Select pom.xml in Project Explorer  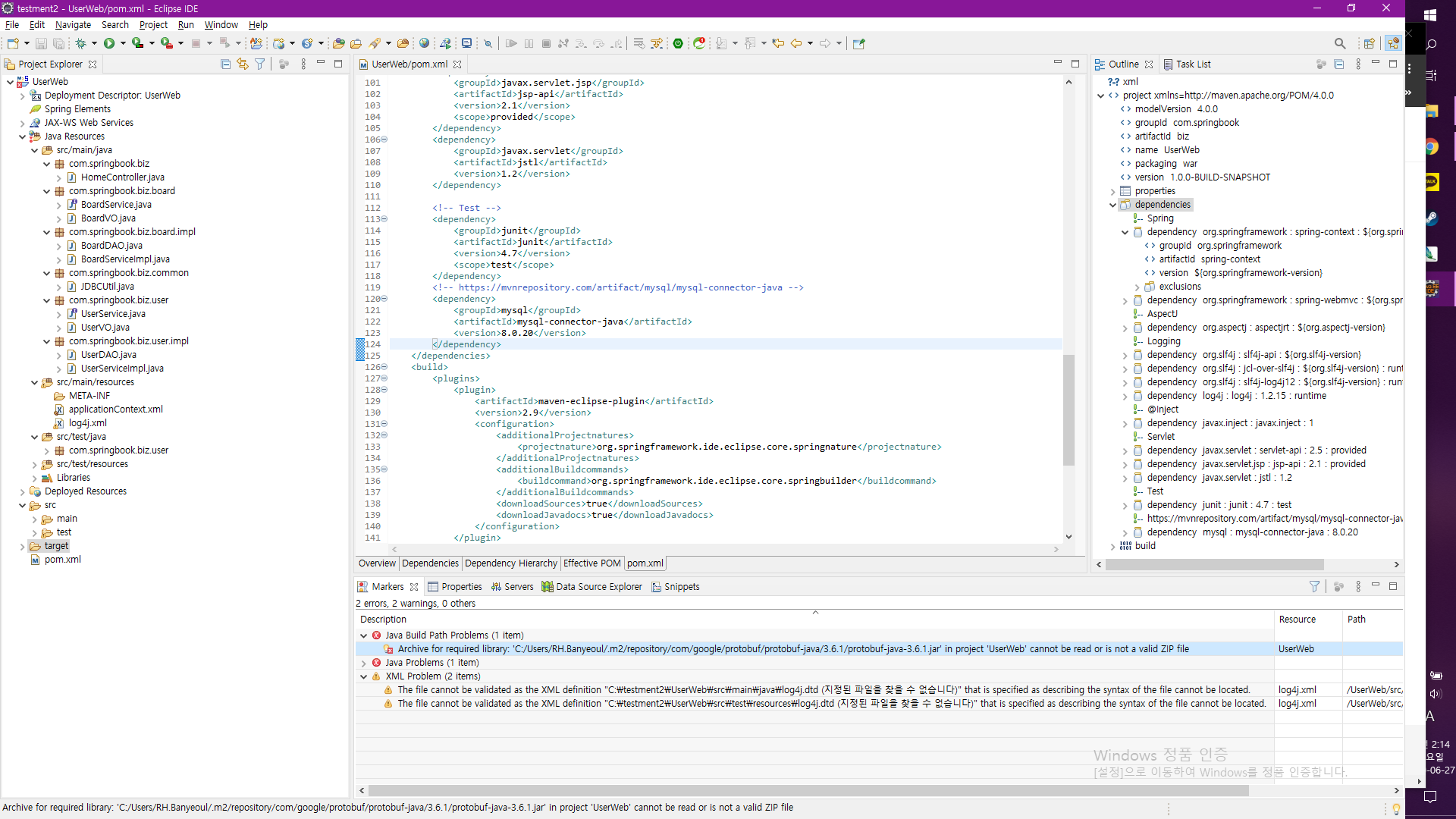pos(62,560)
